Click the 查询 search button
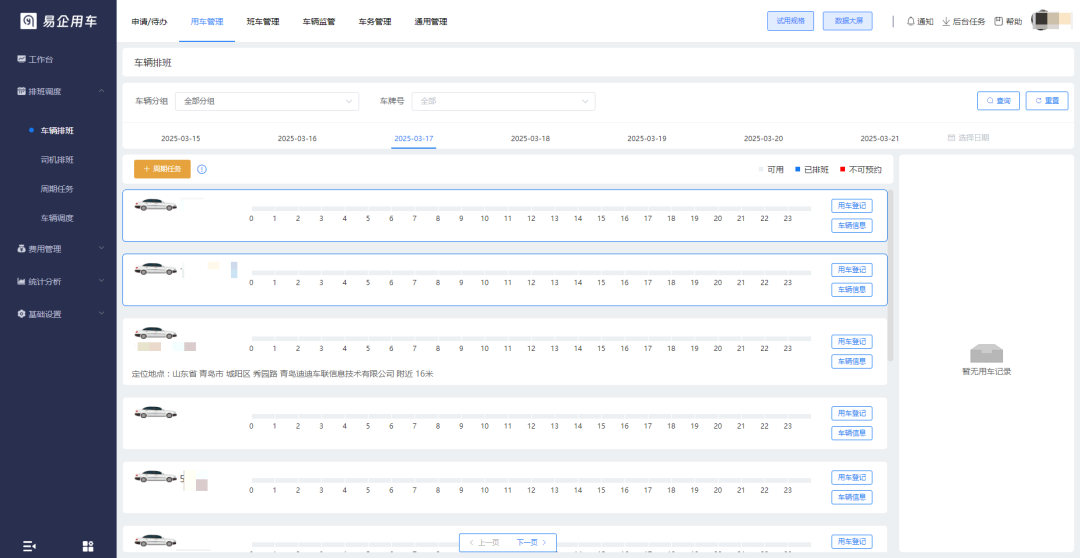 click(998, 101)
